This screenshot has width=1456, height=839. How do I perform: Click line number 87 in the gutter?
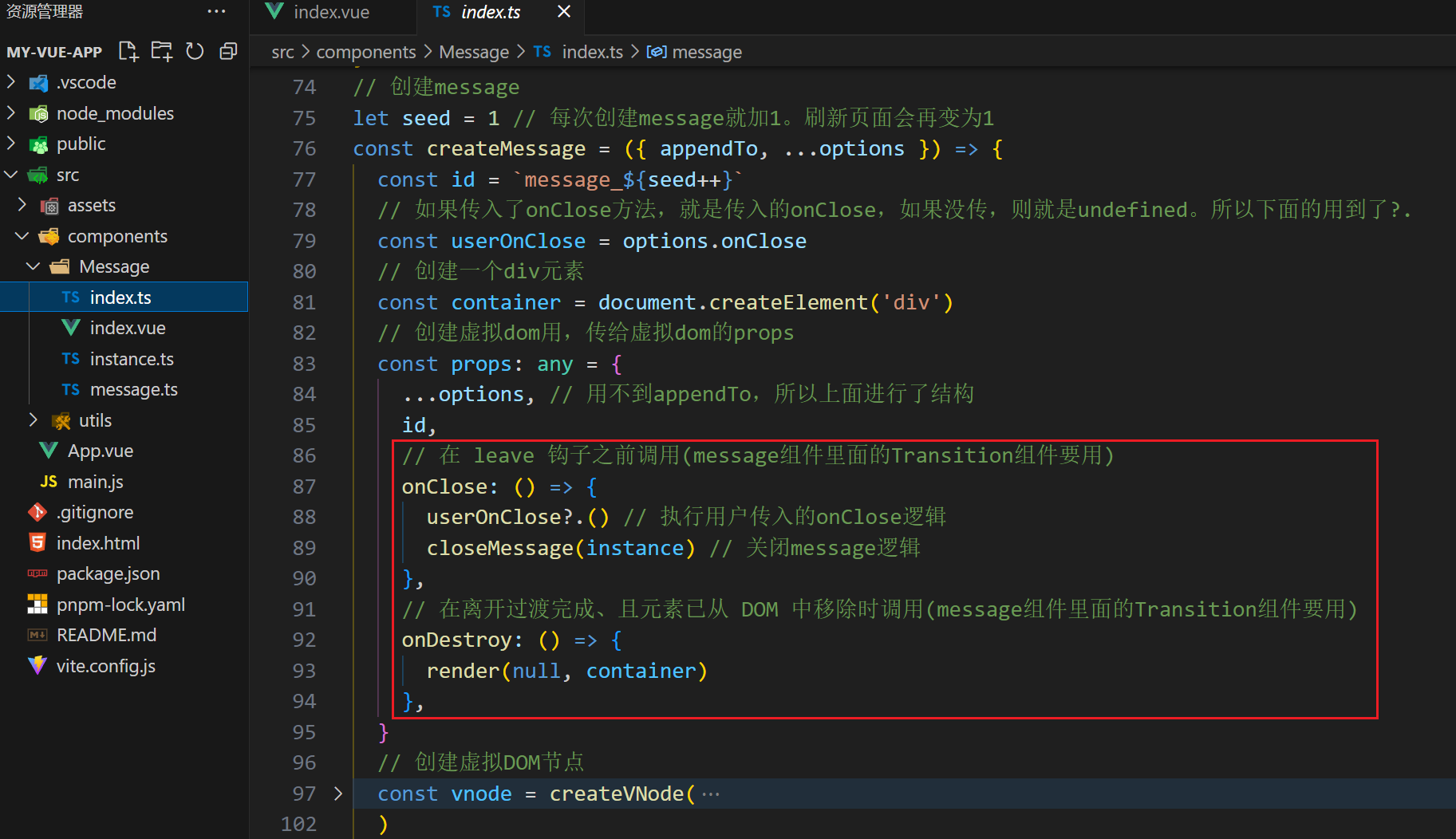tap(304, 486)
